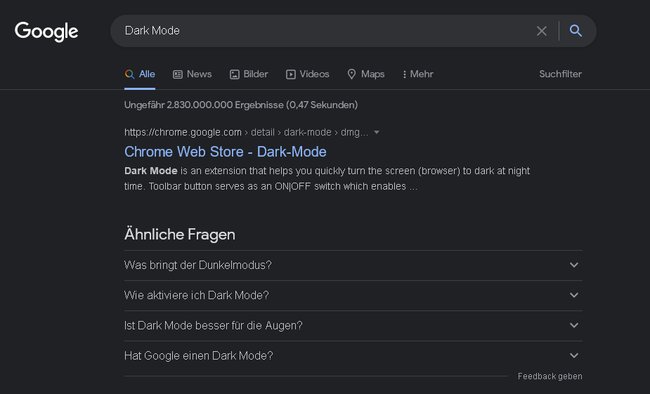Select the Alle results tab
650x394 pixels.
pos(140,74)
